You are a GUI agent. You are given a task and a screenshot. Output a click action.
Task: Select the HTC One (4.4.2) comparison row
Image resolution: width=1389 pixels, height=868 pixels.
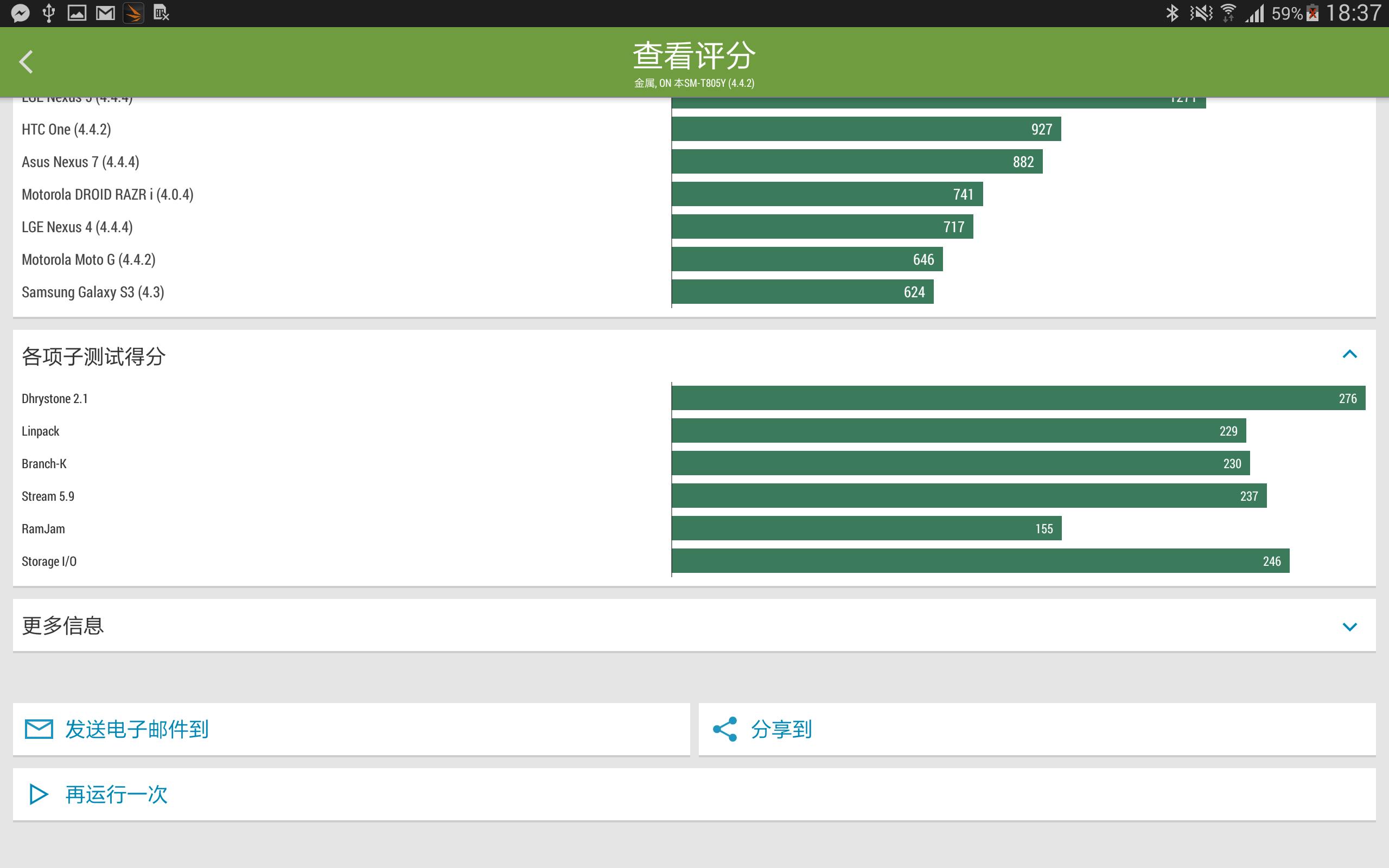coord(694,129)
